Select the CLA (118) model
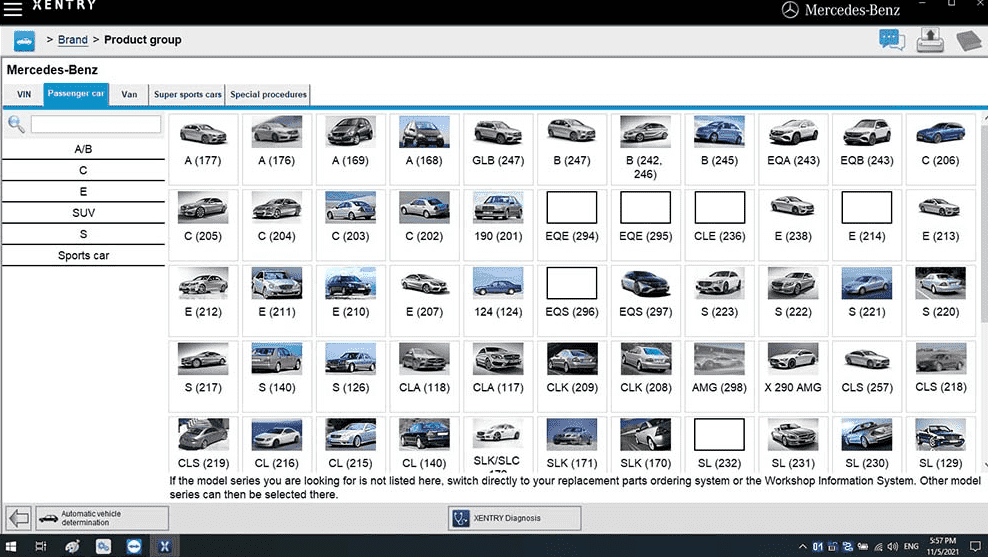Image resolution: width=988 pixels, height=557 pixels. point(424,376)
